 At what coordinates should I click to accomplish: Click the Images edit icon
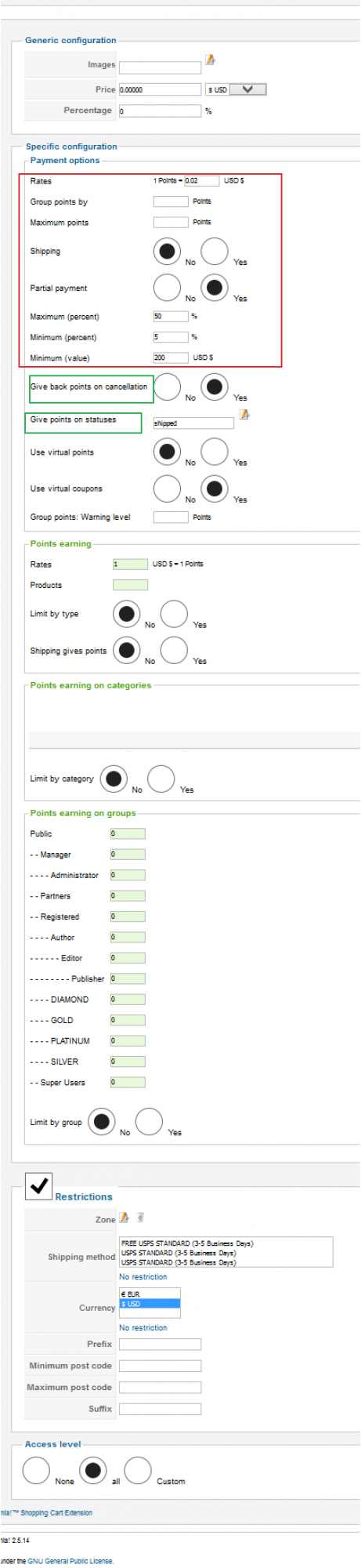click(x=210, y=60)
